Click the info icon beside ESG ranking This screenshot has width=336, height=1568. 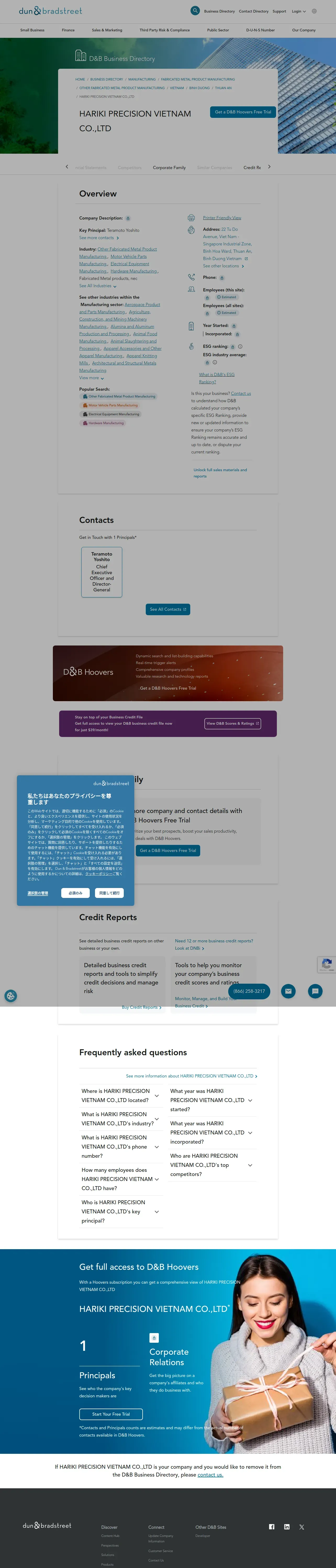(240, 346)
